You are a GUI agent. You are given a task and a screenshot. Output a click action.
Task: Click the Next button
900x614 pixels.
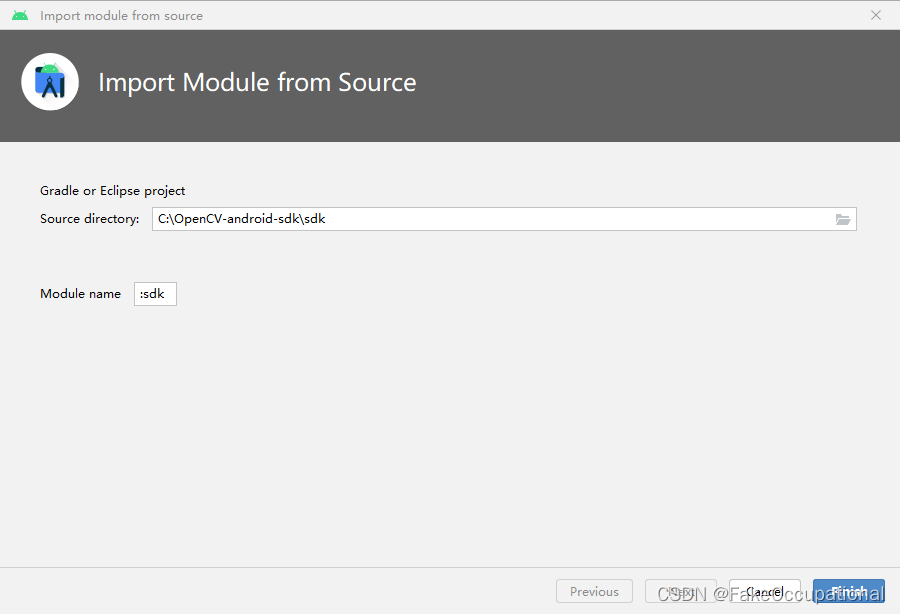point(681,591)
